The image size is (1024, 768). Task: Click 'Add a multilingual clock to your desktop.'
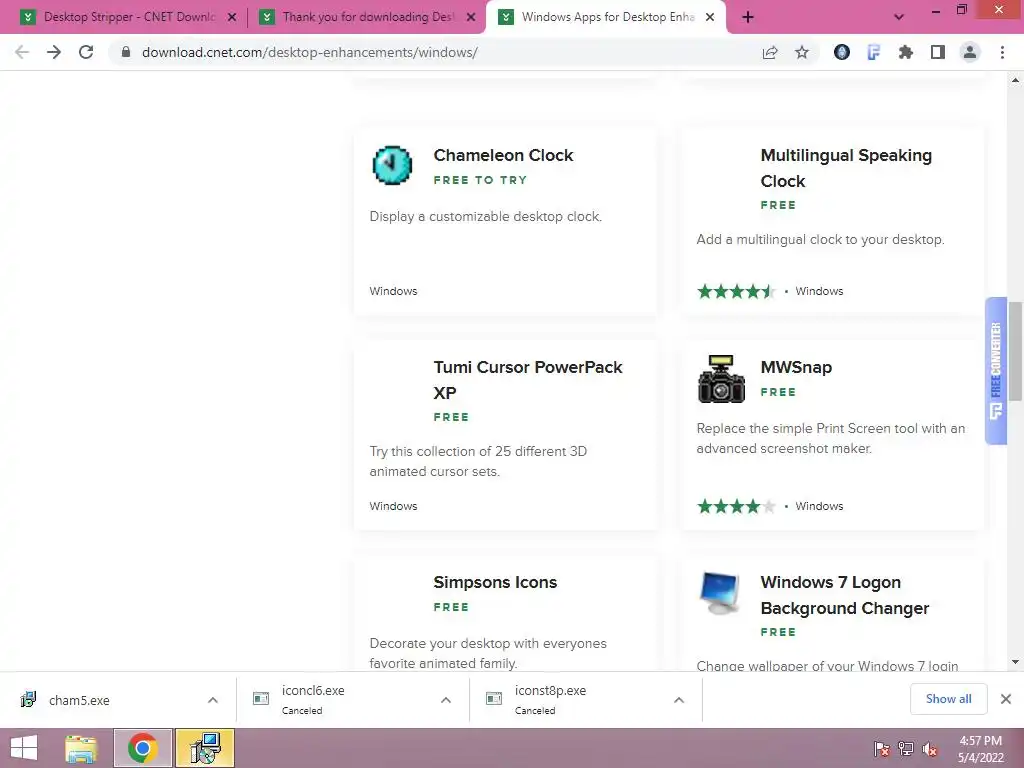click(x=820, y=240)
